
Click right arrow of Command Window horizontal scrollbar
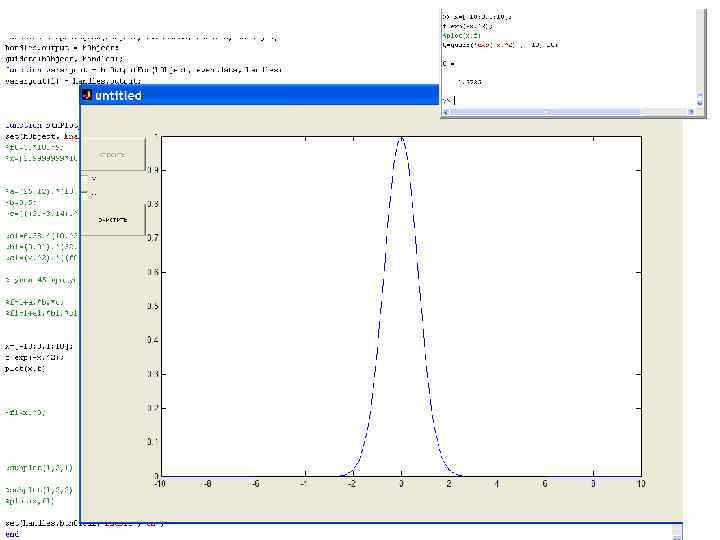point(690,112)
